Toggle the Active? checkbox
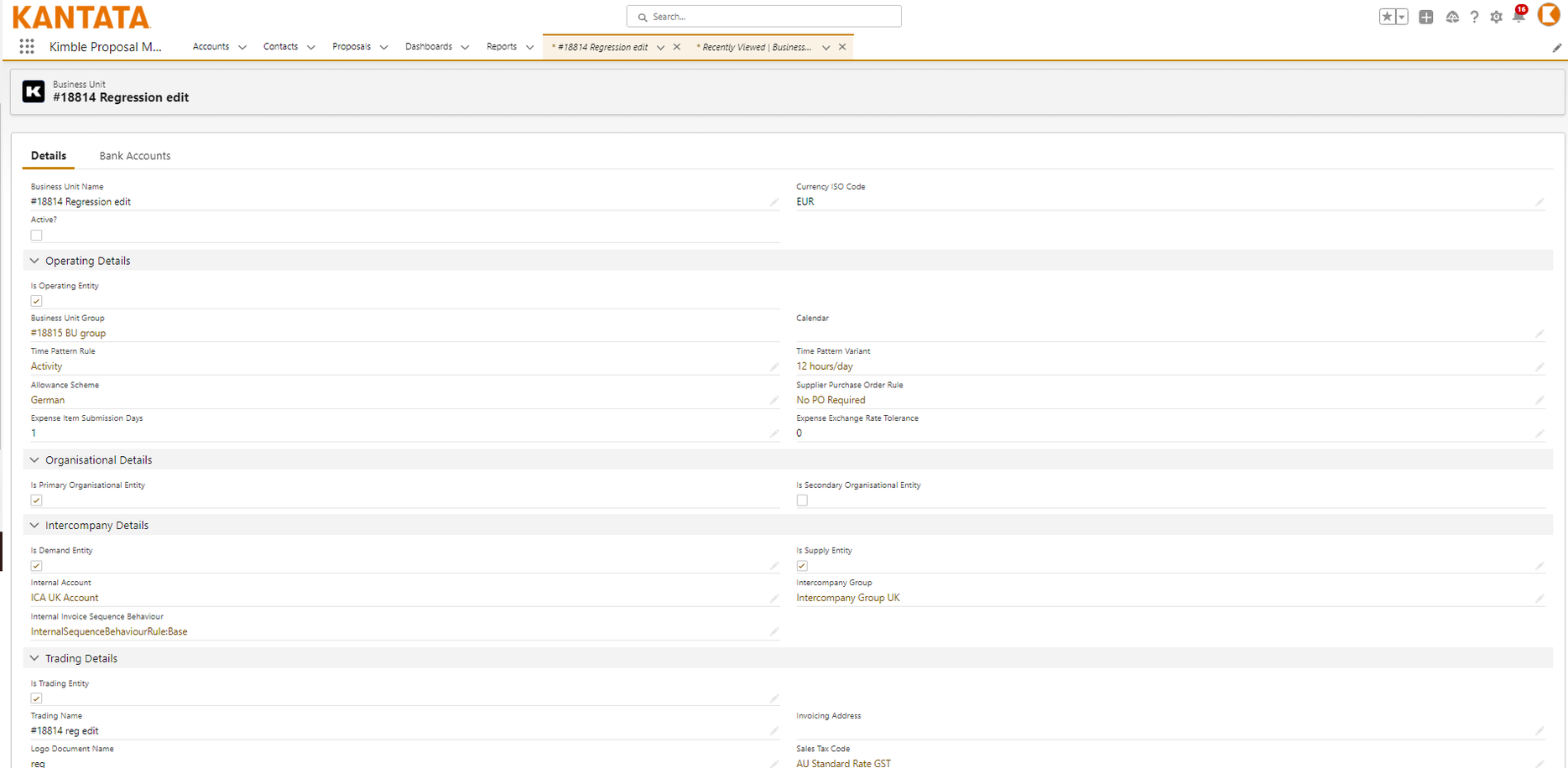This screenshot has width=1568, height=768. (x=36, y=236)
